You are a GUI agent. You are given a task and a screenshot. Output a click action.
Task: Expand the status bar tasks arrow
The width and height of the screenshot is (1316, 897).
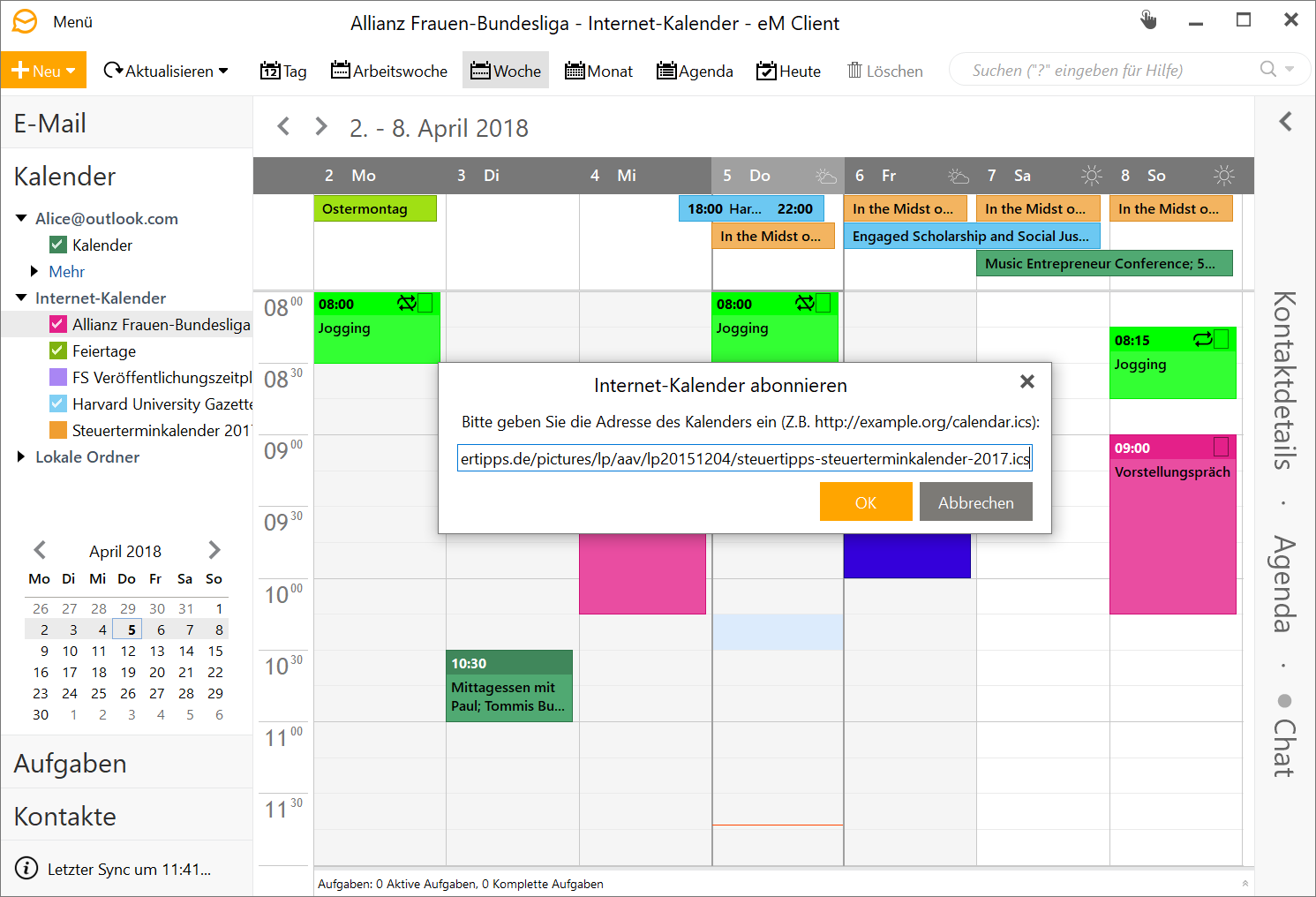point(1245,883)
